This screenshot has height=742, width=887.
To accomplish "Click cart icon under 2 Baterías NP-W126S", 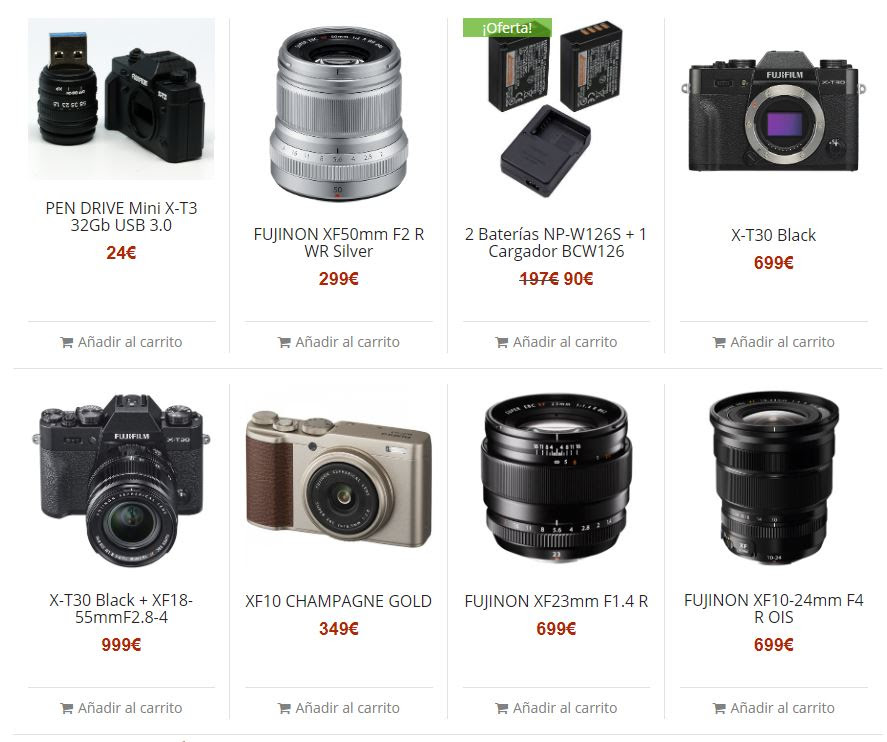I will point(501,342).
